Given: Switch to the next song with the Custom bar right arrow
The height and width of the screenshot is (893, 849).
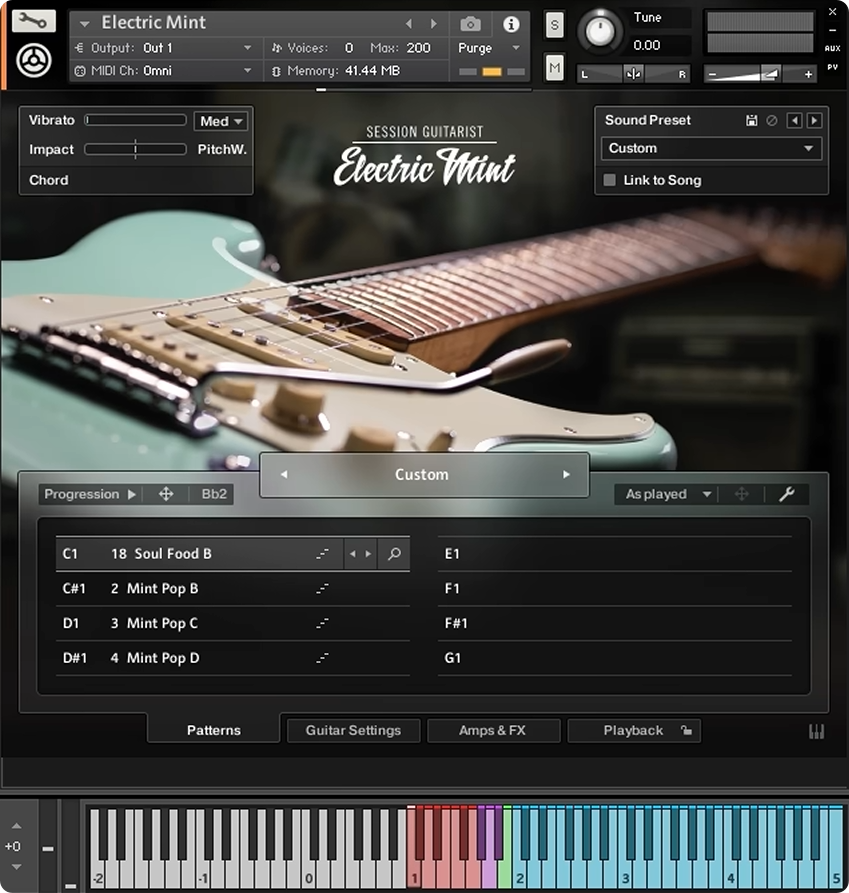Looking at the screenshot, I should (566, 474).
